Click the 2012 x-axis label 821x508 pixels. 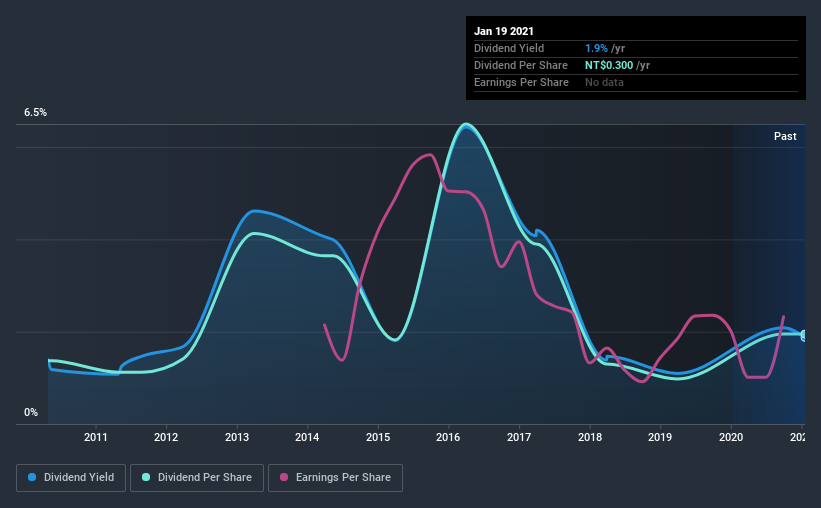click(166, 437)
